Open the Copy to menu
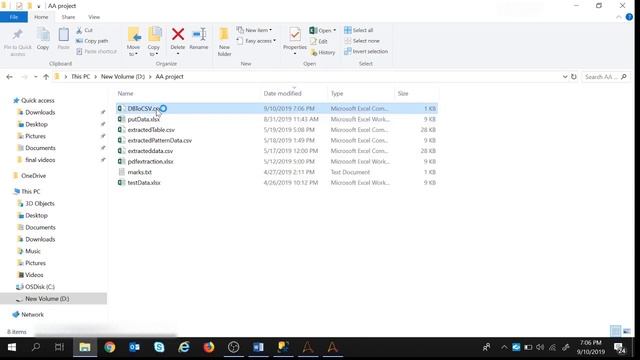The image size is (640, 360). [154, 42]
